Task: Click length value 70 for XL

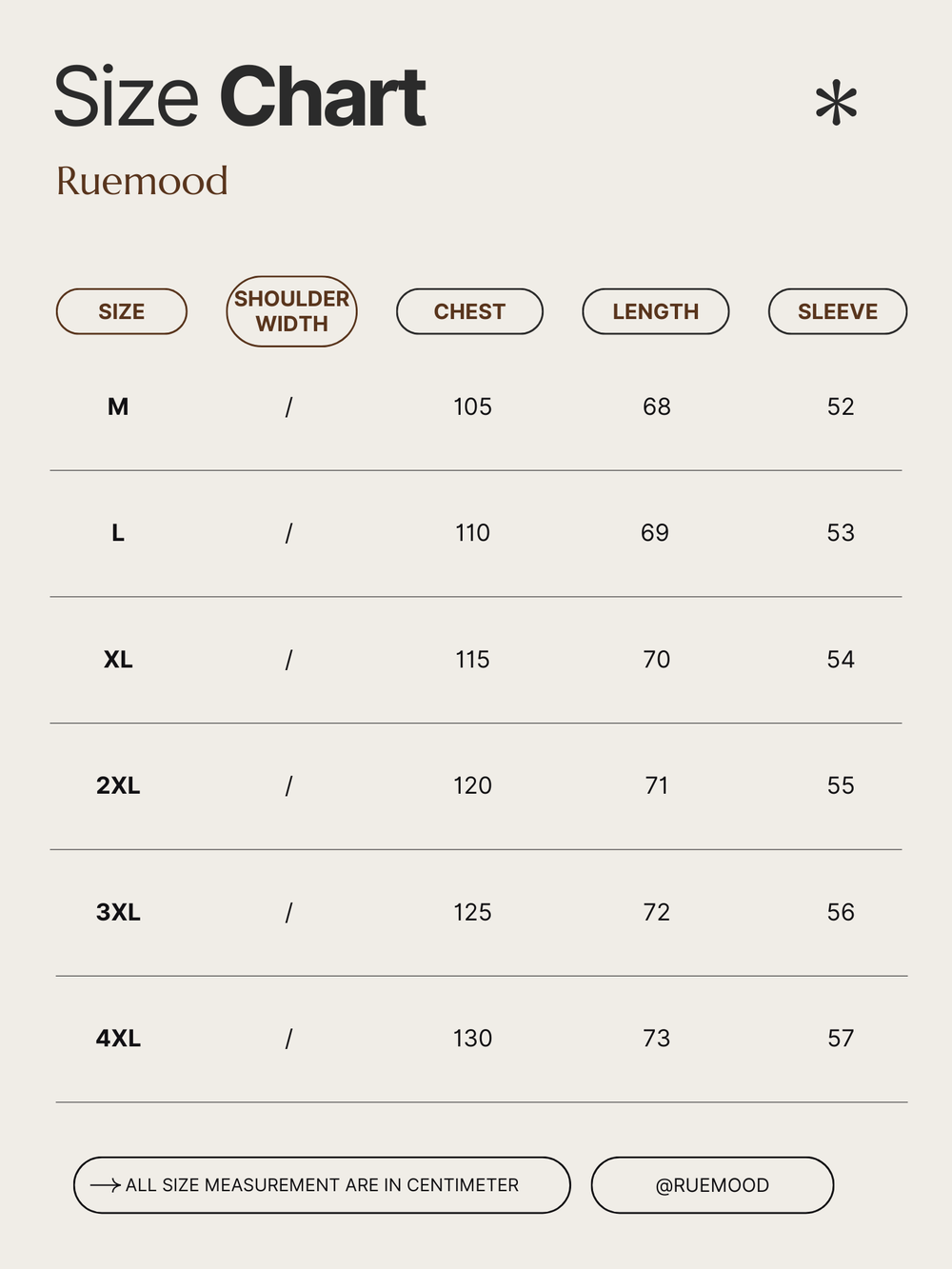Action: pyautogui.click(x=656, y=660)
